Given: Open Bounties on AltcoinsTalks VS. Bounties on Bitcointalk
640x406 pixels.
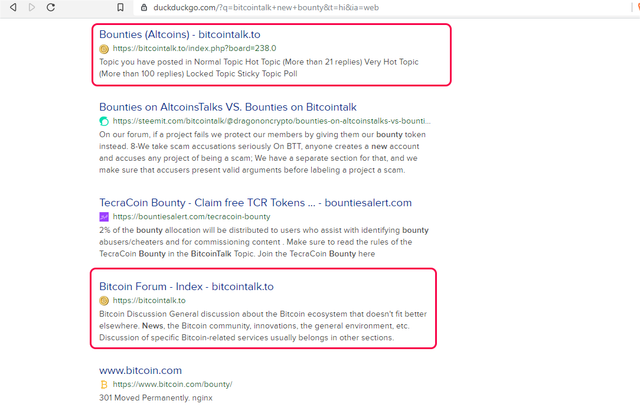Looking at the screenshot, I should [228, 107].
